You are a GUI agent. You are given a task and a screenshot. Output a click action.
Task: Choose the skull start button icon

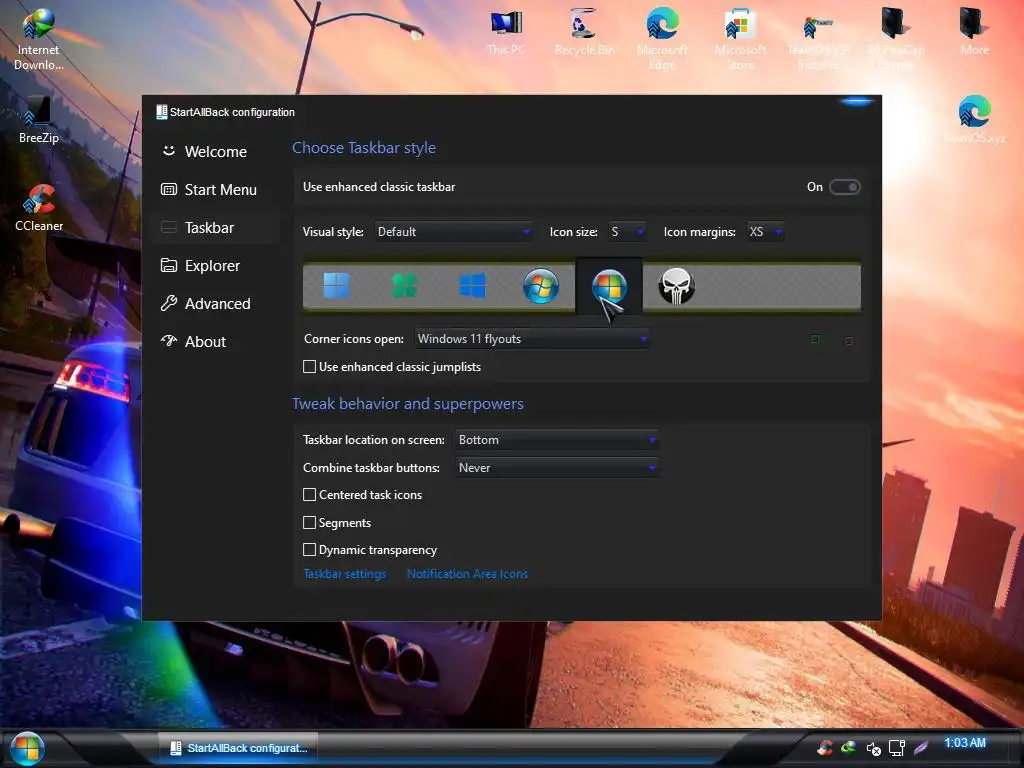click(x=676, y=286)
